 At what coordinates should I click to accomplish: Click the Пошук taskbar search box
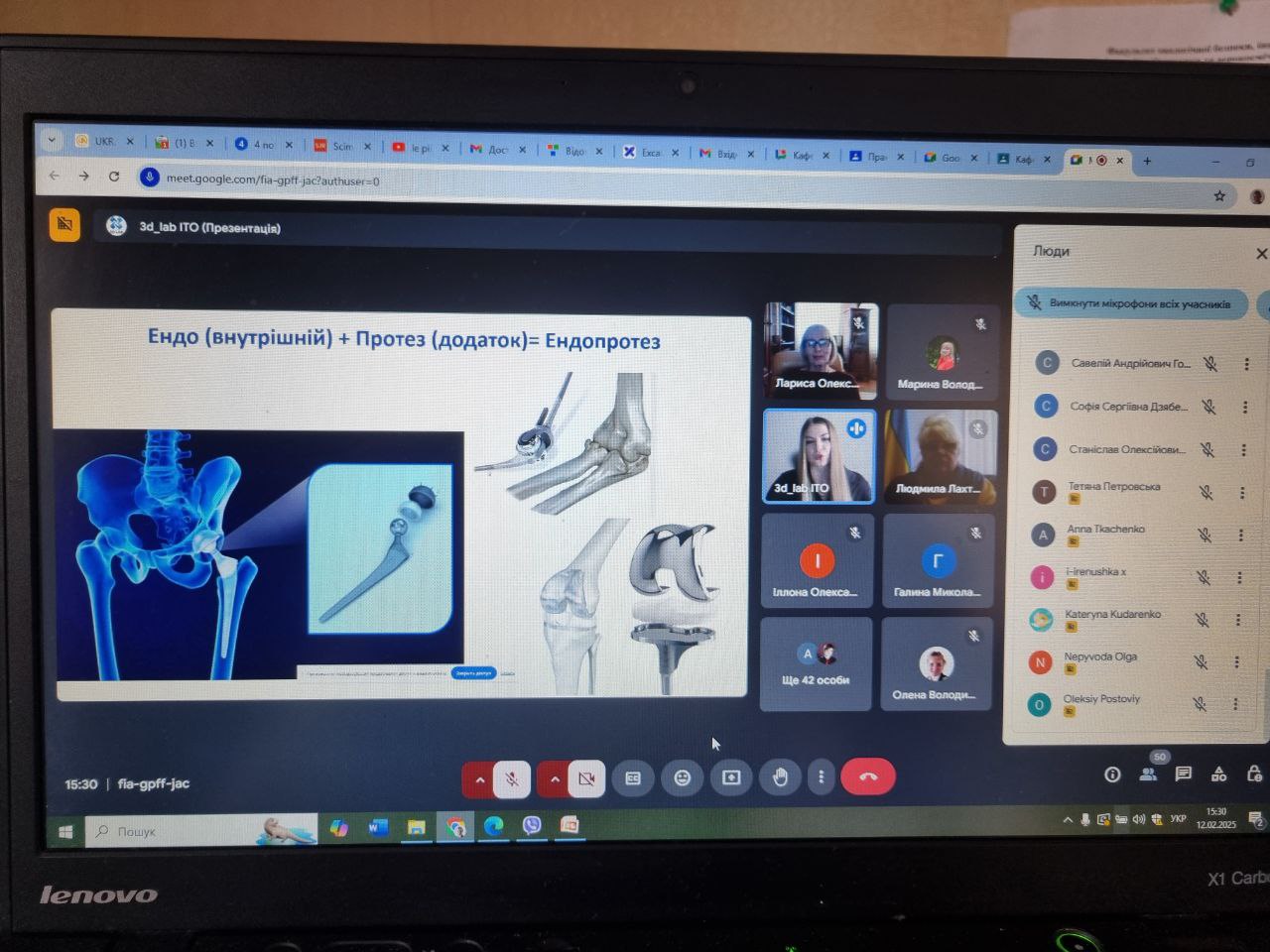[x=201, y=830]
